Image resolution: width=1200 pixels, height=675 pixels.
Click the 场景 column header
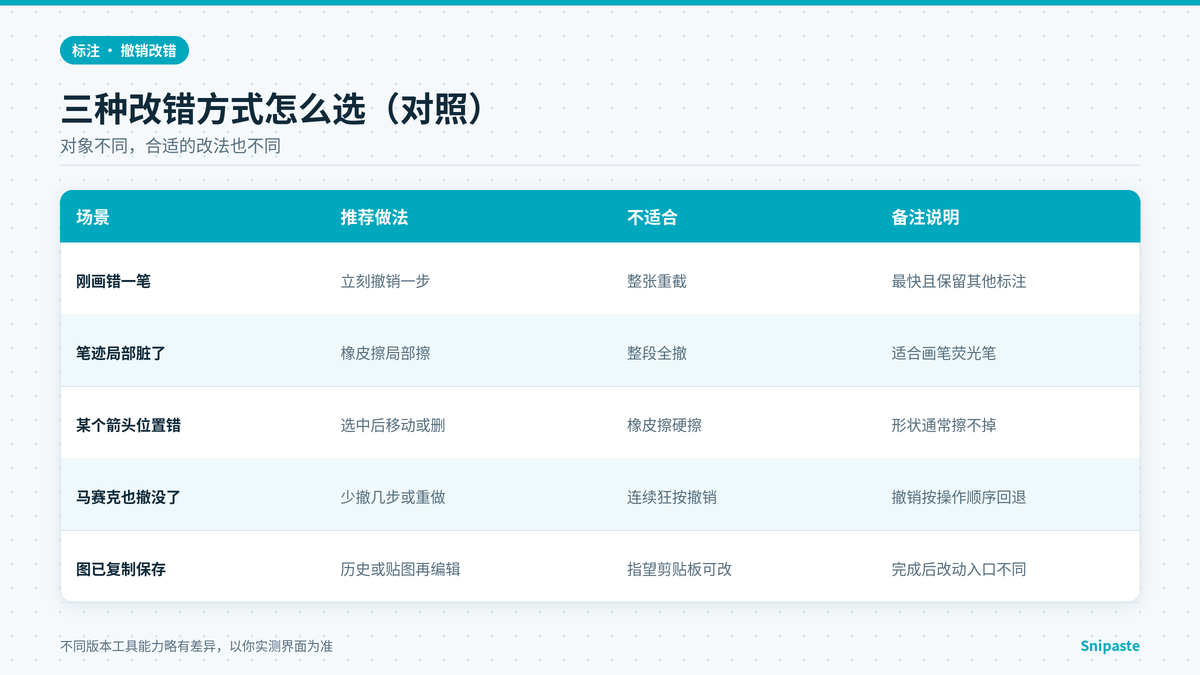point(93,217)
